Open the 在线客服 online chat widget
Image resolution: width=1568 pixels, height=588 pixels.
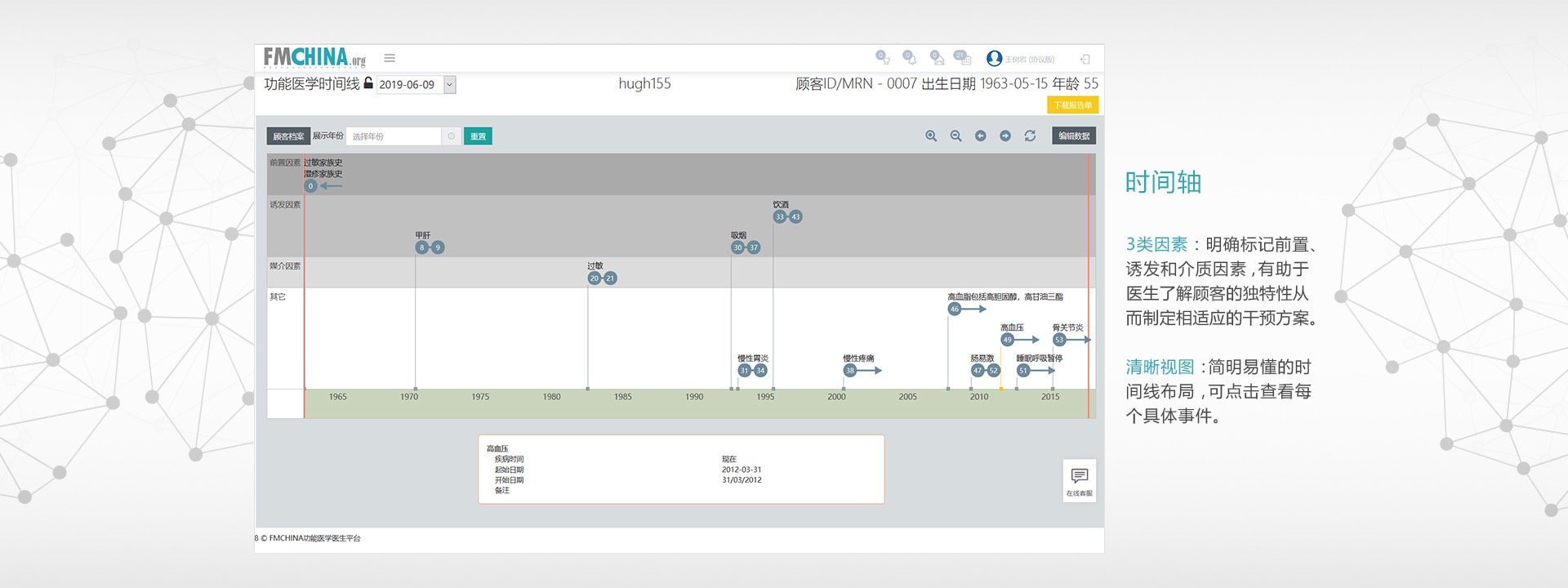[x=1079, y=480]
